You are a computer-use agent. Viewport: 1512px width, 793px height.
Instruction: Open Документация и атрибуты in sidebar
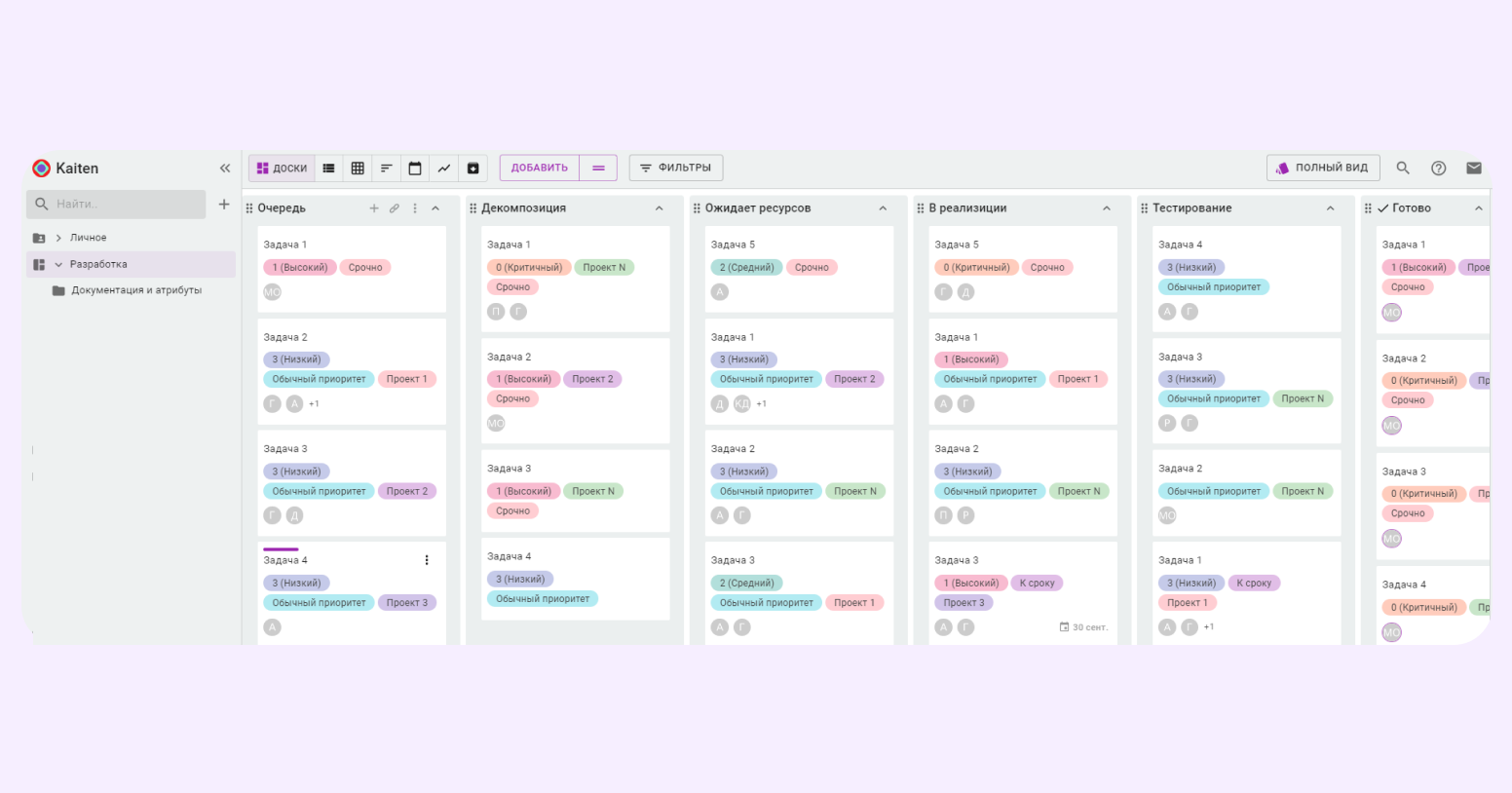click(135, 290)
